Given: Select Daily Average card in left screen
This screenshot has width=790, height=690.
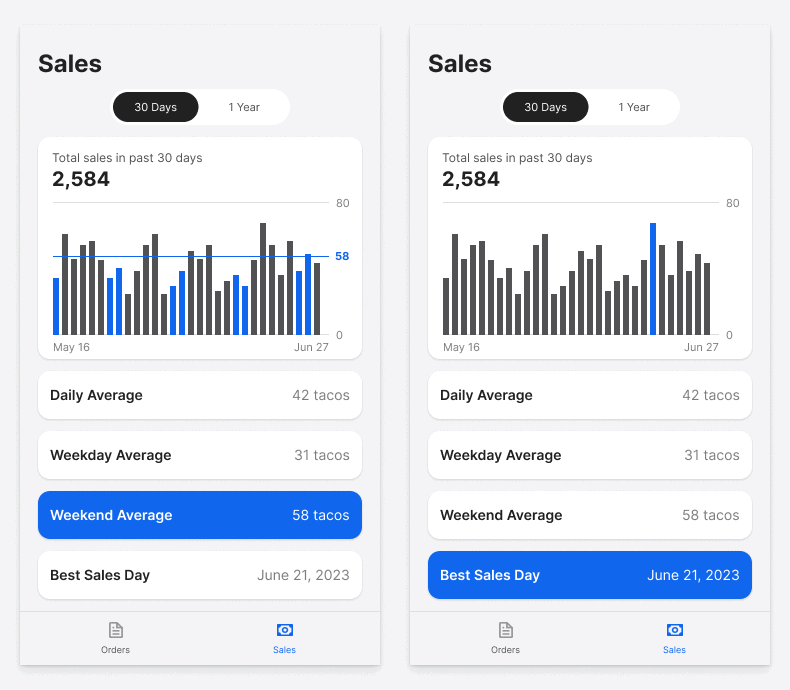Looking at the screenshot, I should pyautogui.click(x=200, y=395).
